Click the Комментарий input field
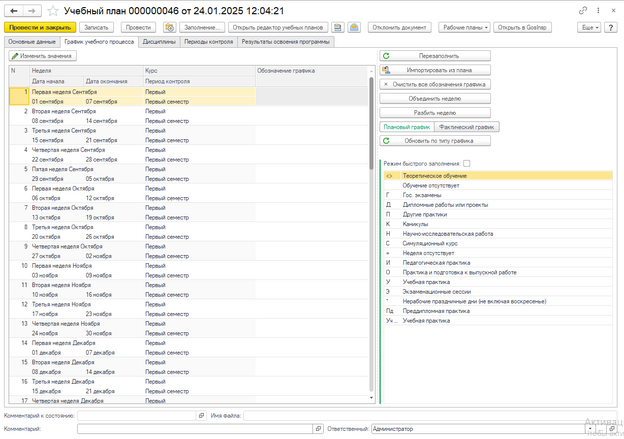This screenshot has width=624, height=439. coord(198,428)
